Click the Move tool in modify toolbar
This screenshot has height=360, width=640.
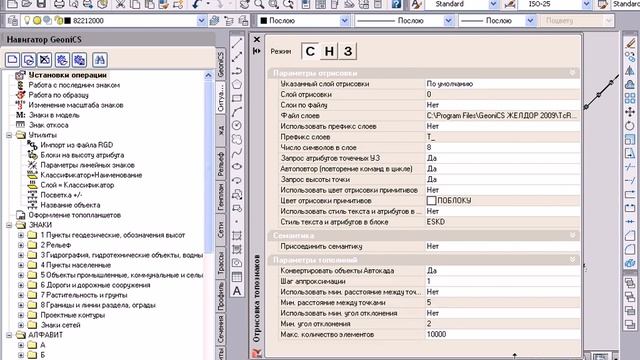[630, 111]
